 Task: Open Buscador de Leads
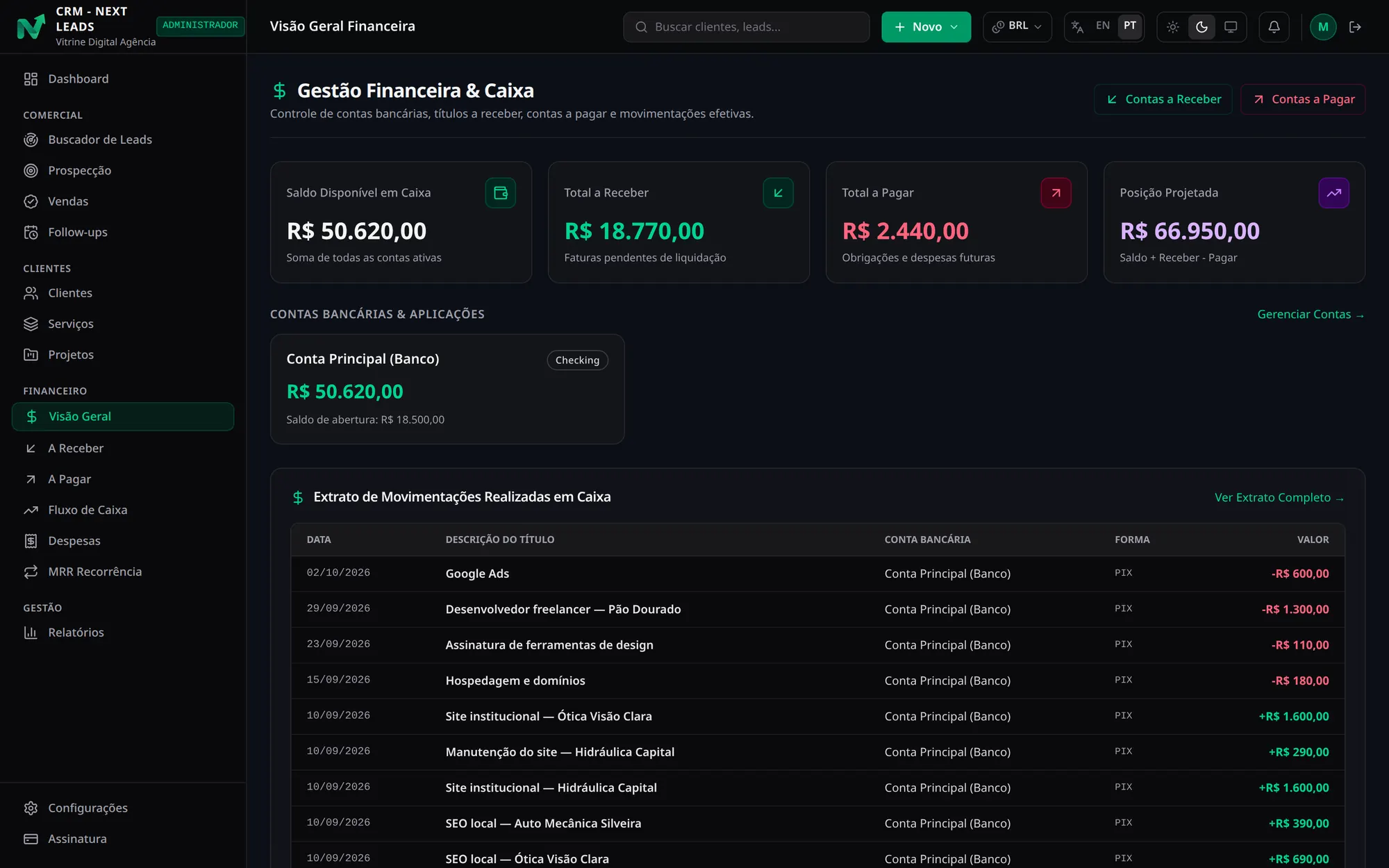pyautogui.click(x=123, y=140)
